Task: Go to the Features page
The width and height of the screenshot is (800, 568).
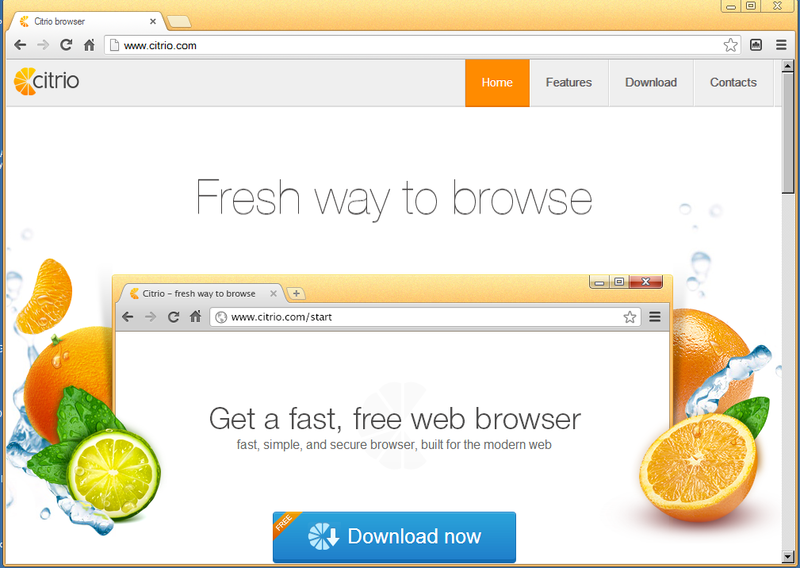Action: pos(569,83)
